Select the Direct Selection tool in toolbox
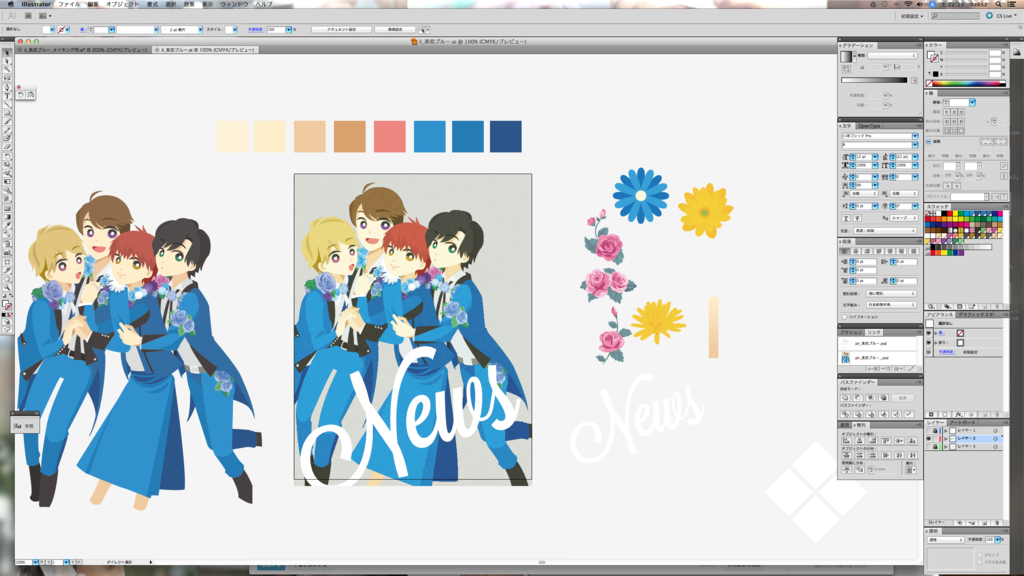Image resolution: width=1024 pixels, height=576 pixels. [7, 62]
